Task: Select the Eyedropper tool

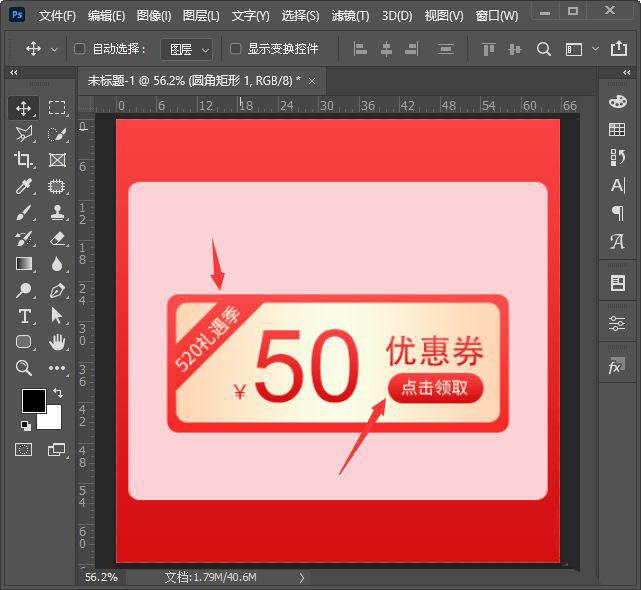Action: click(x=24, y=186)
